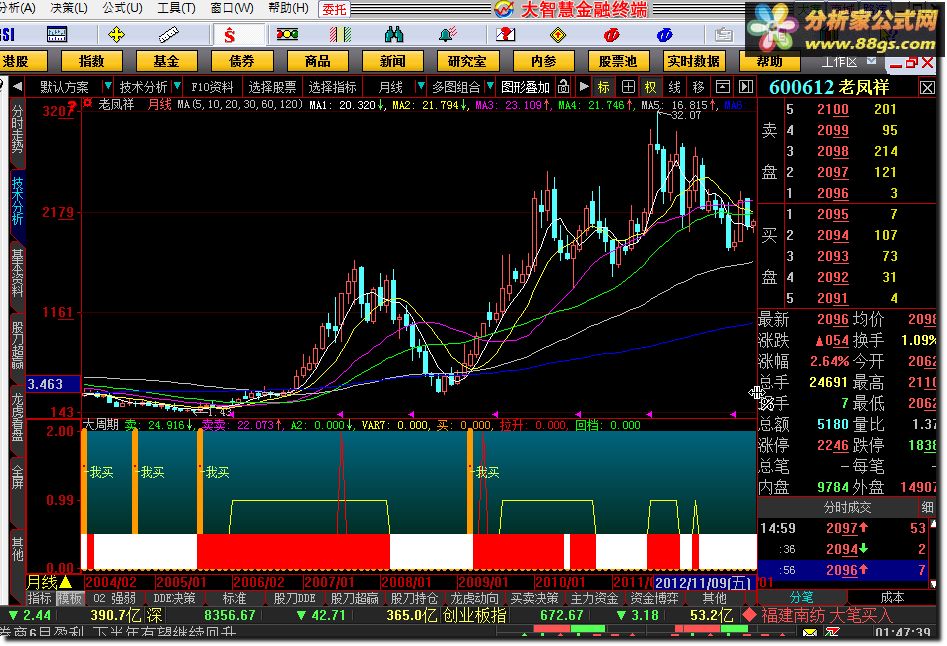The height and width of the screenshot is (646, 947).
Task: Click the 研究室 yellow button
Action: tap(467, 61)
